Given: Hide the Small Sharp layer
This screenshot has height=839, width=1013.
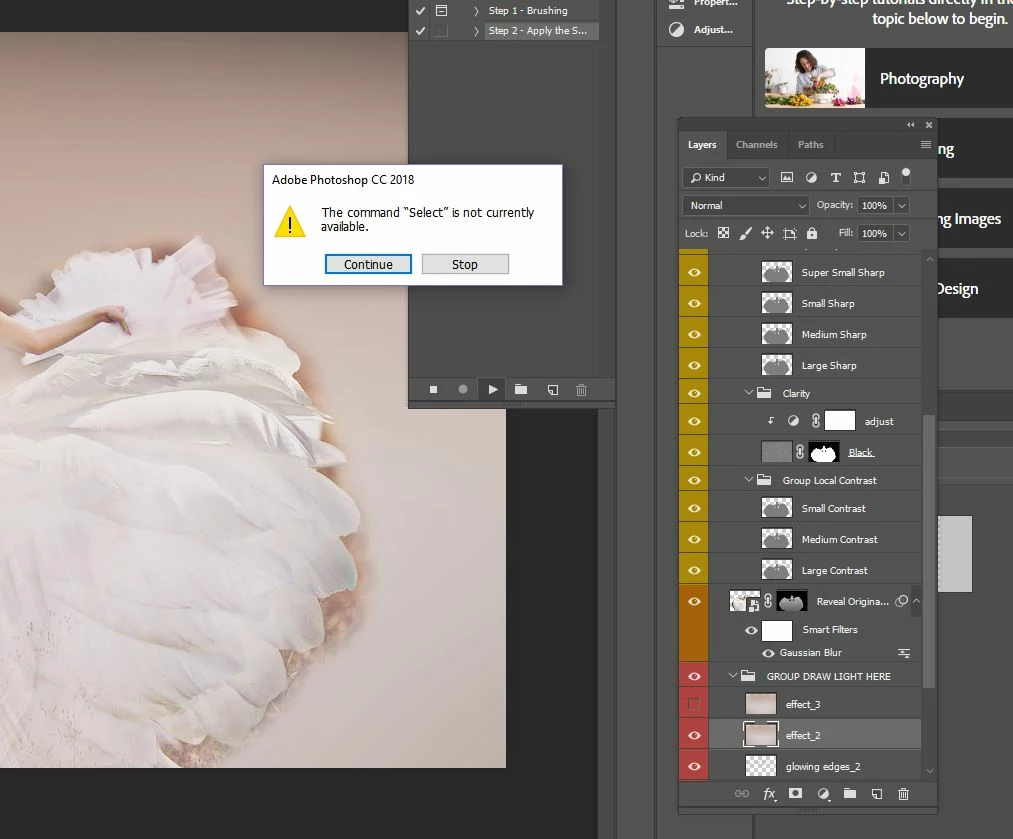Looking at the screenshot, I should [x=694, y=304].
